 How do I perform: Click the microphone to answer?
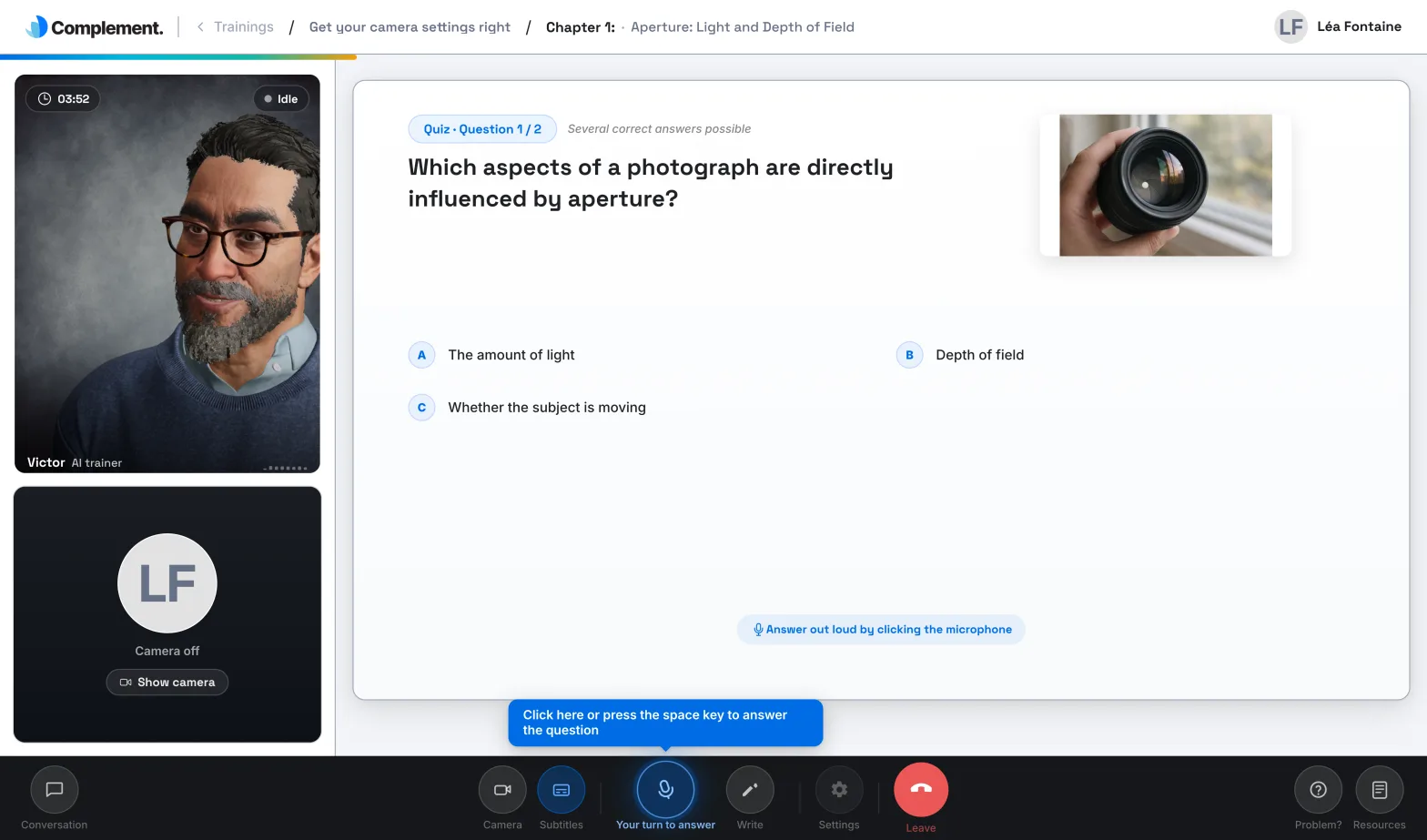[665, 789]
